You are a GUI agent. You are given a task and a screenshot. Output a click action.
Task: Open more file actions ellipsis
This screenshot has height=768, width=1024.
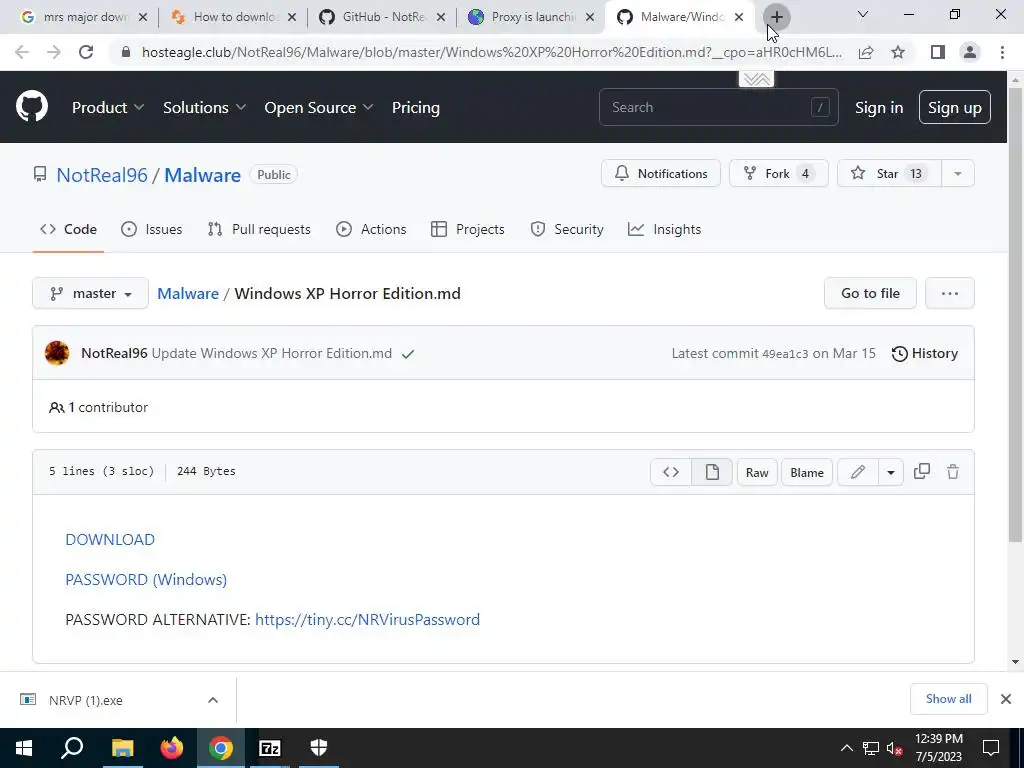tap(950, 293)
